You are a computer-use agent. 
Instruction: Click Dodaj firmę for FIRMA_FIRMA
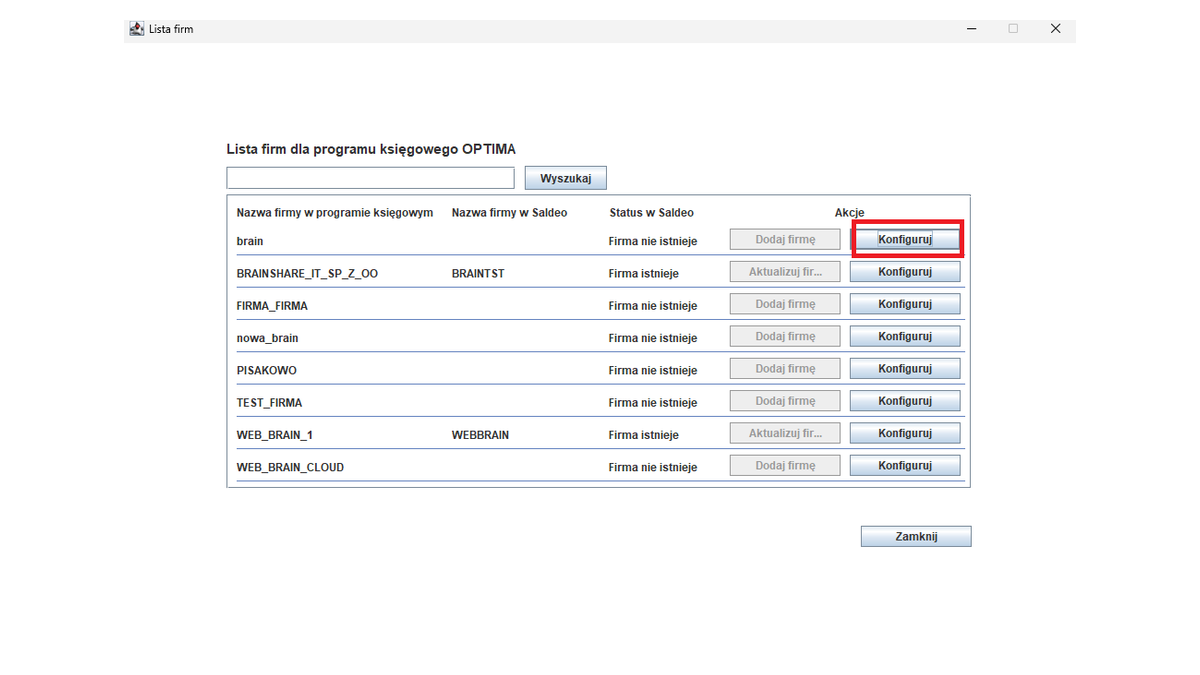785,304
